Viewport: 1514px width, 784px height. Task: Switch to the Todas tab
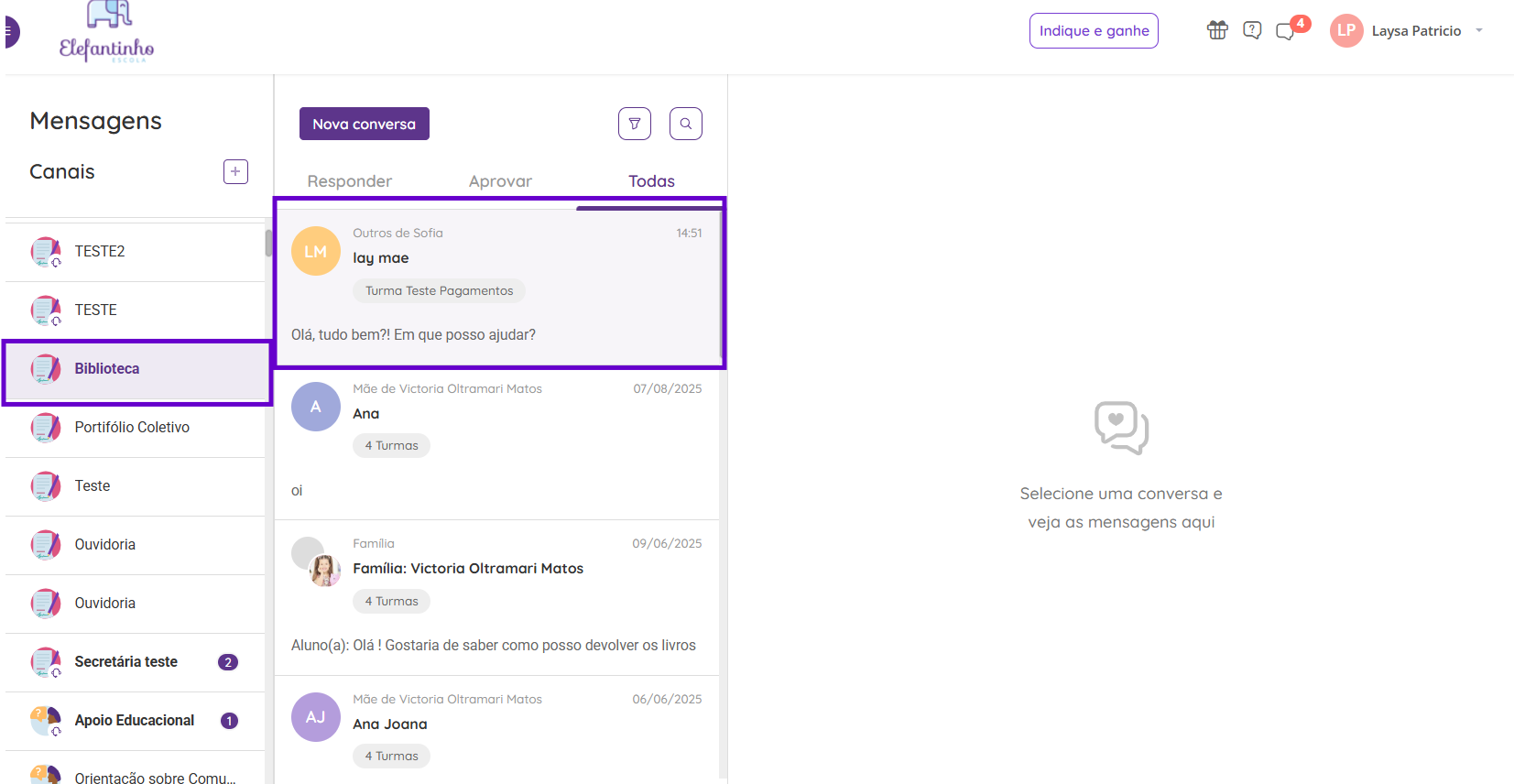(x=651, y=181)
